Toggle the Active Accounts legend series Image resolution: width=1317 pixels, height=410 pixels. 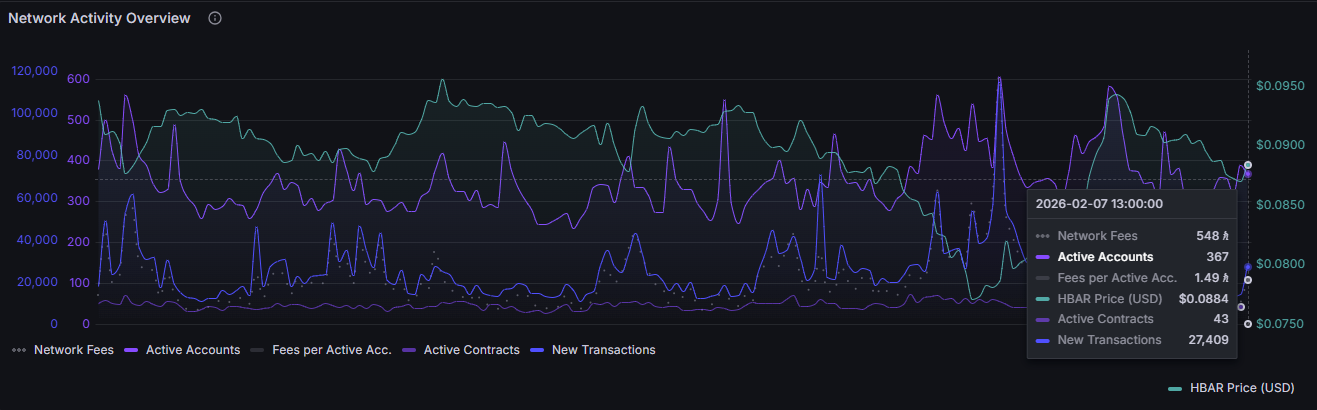pos(181,350)
